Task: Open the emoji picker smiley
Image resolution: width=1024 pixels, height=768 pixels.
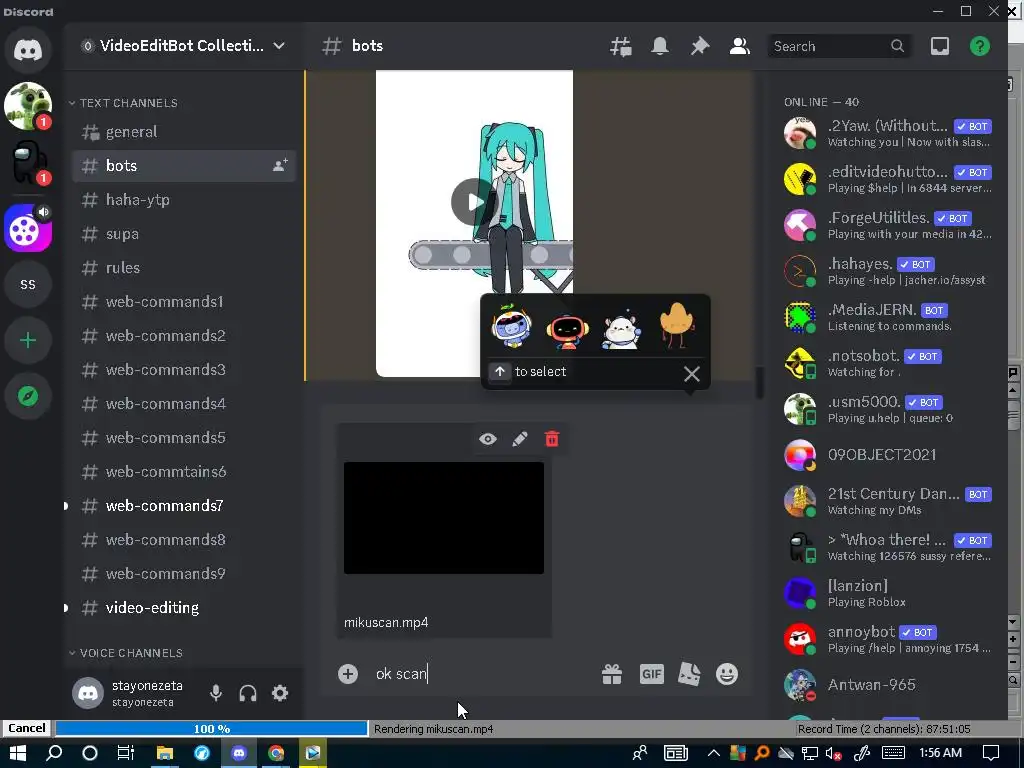Action: click(x=727, y=674)
